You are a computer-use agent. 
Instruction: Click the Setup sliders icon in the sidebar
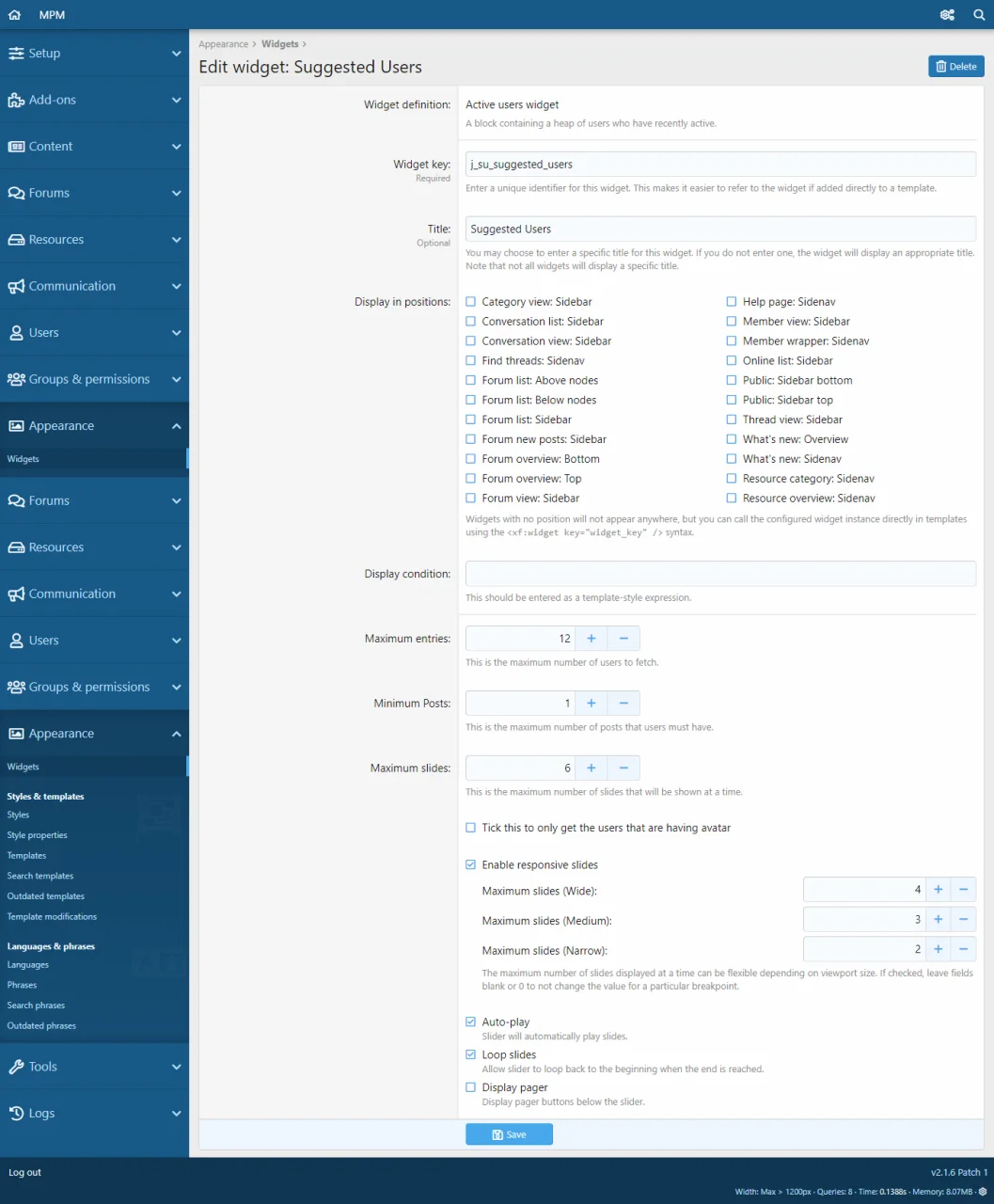click(16, 54)
